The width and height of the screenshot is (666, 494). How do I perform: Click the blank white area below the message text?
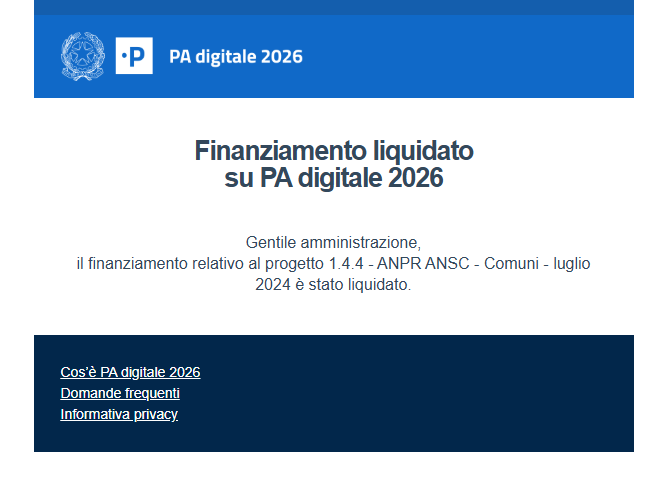(x=333, y=314)
